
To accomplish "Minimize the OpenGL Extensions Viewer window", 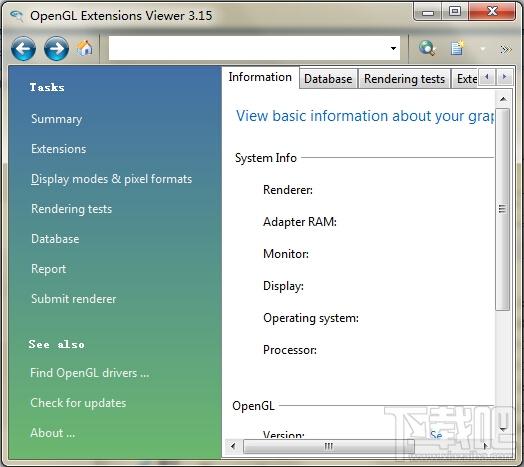I will [x=428, y=12].
